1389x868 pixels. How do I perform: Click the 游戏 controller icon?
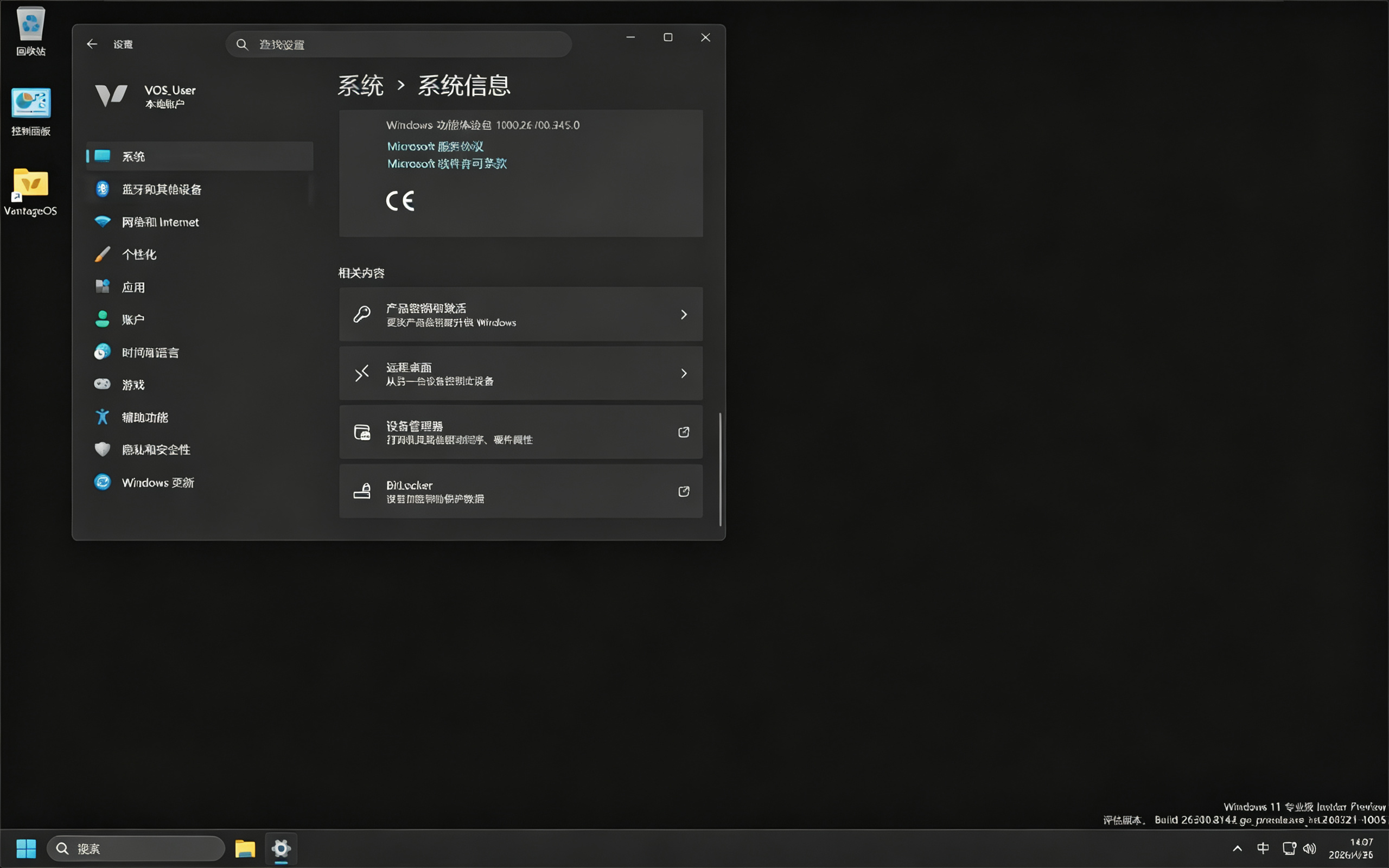coord(102,384)
